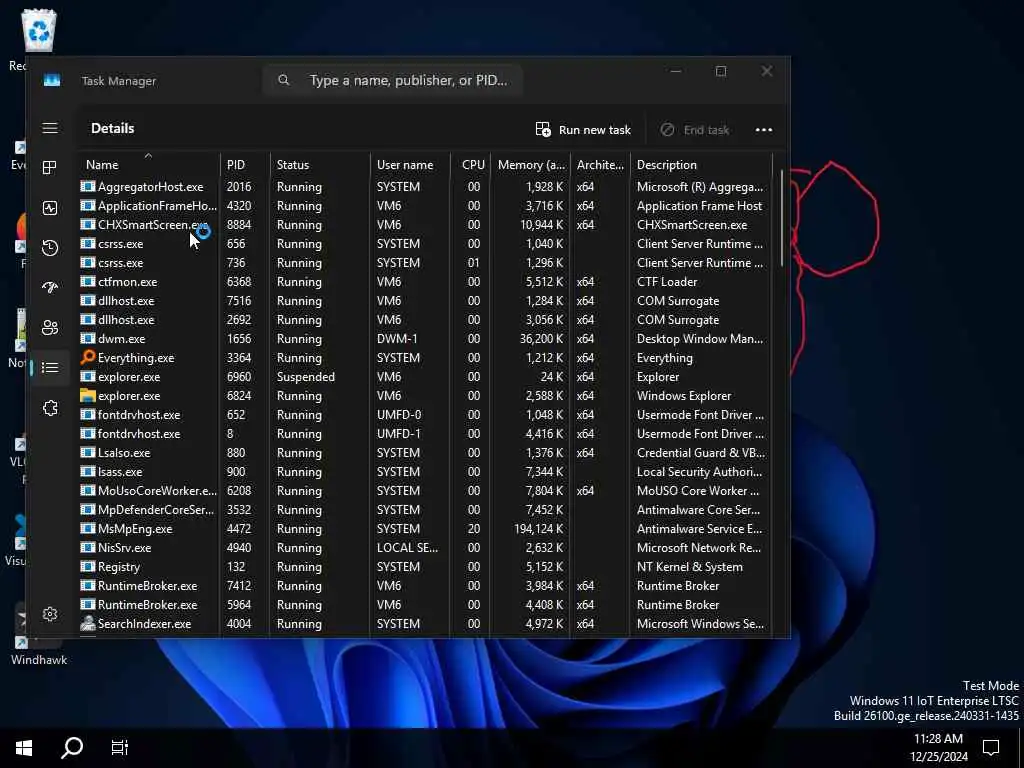
Task: Open Task Manager settings gear
Action: [x=50, y=614]
